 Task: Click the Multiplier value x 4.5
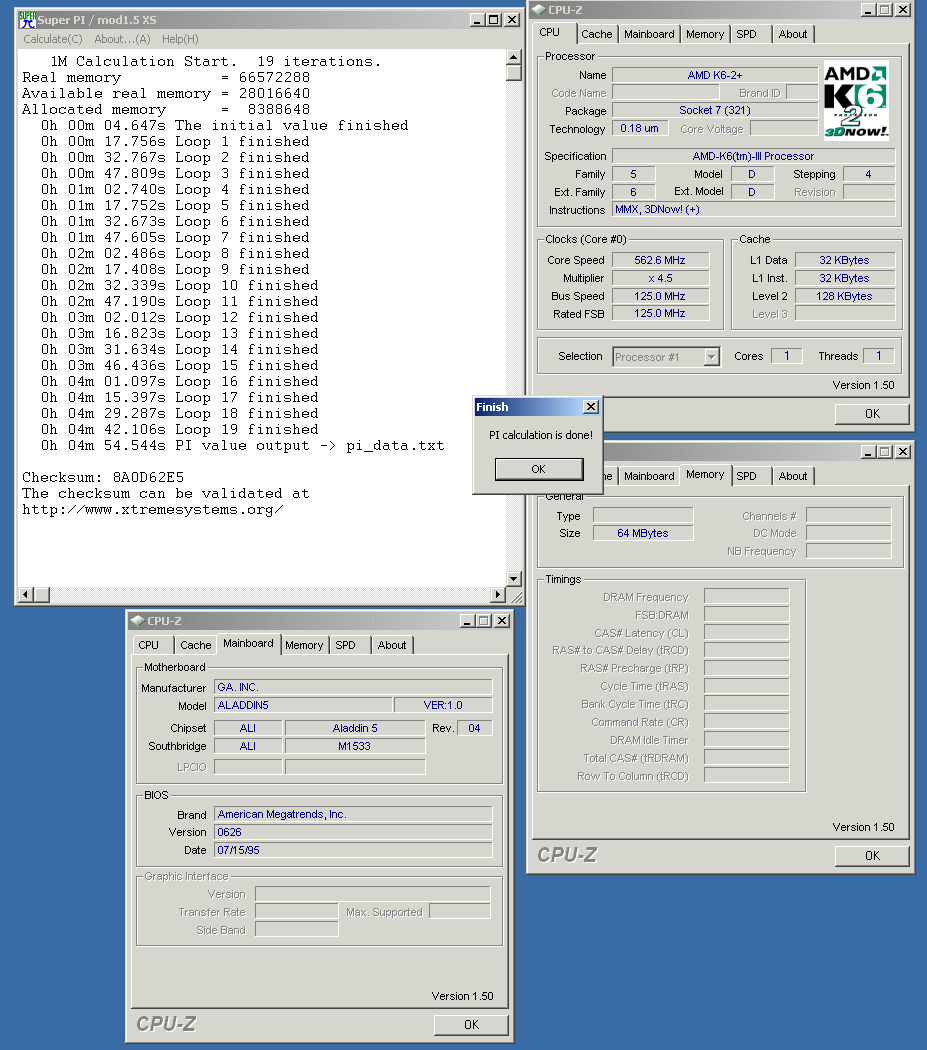coord(660,278)
